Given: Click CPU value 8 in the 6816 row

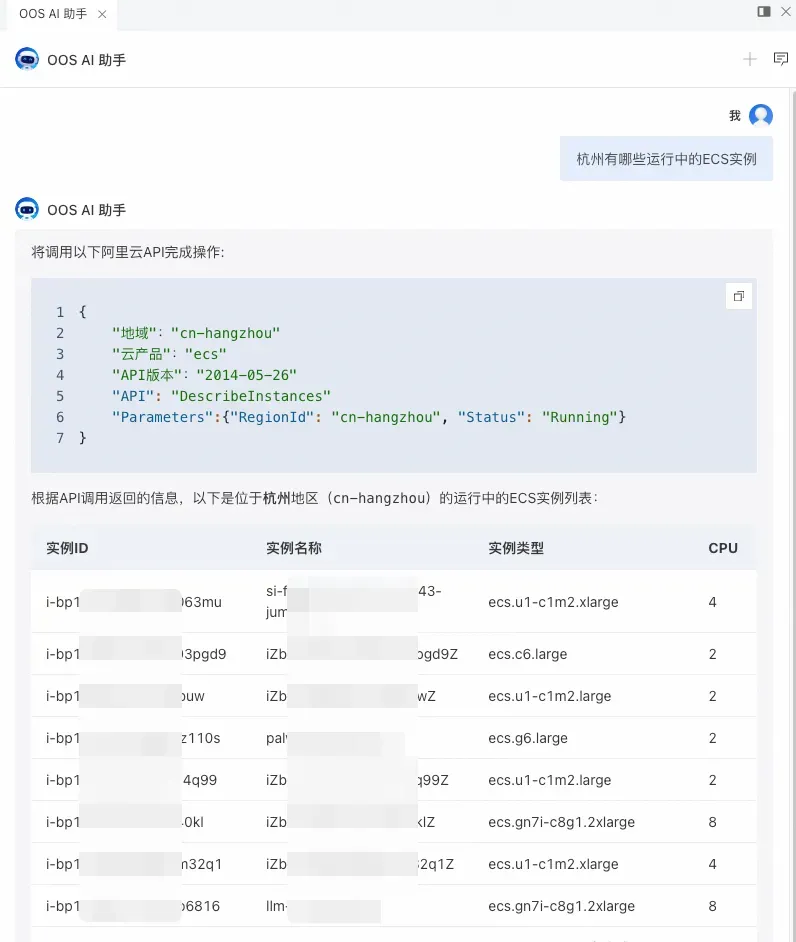Looking at the screenshot, I should (x=712, y=906).
